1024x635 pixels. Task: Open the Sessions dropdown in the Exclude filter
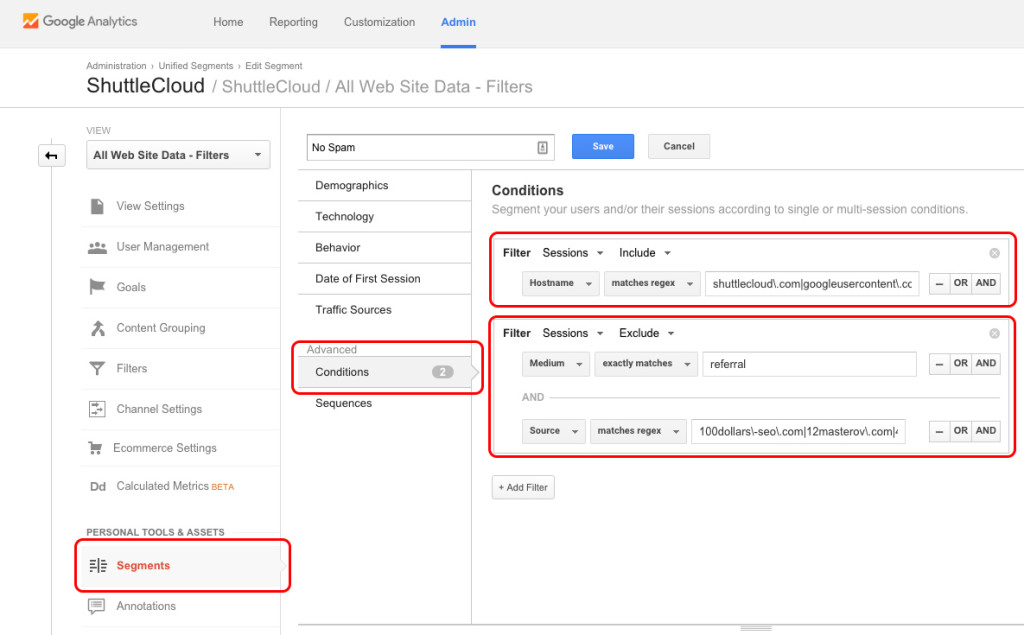point(573,333)
